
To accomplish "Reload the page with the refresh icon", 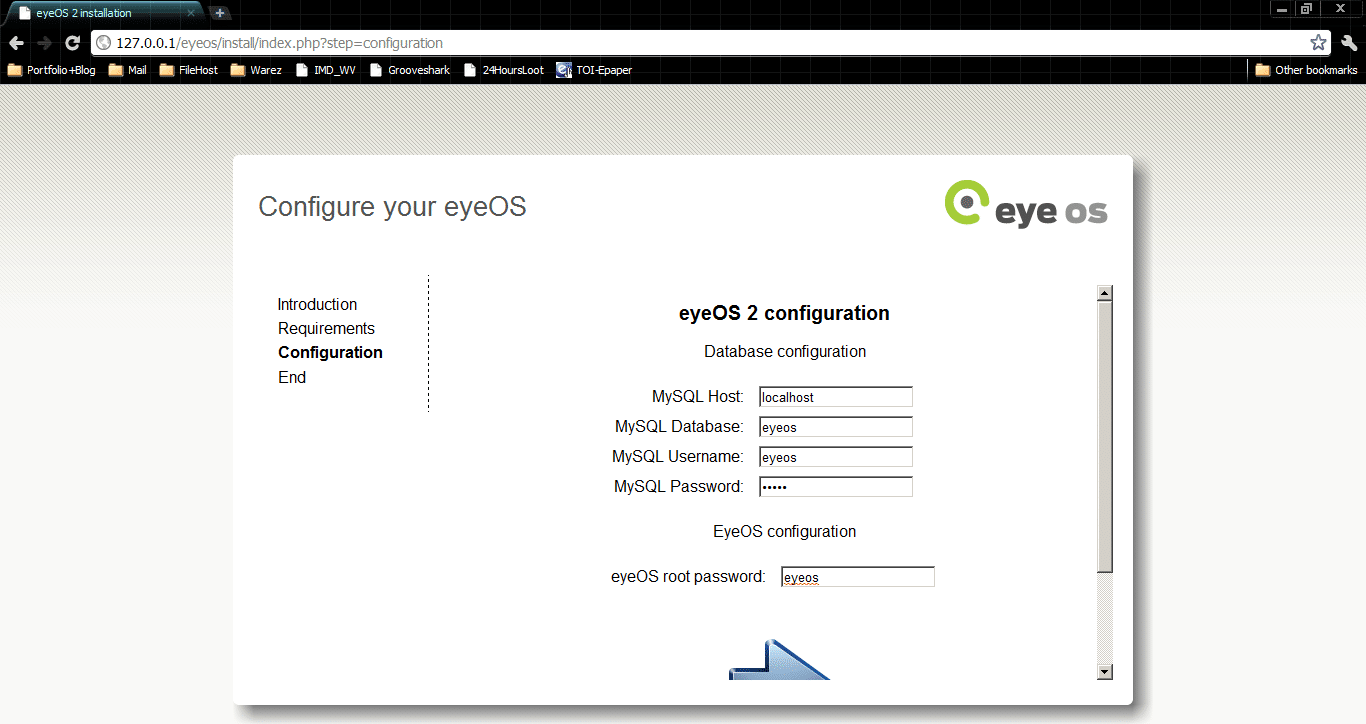I will pos(72,43).
